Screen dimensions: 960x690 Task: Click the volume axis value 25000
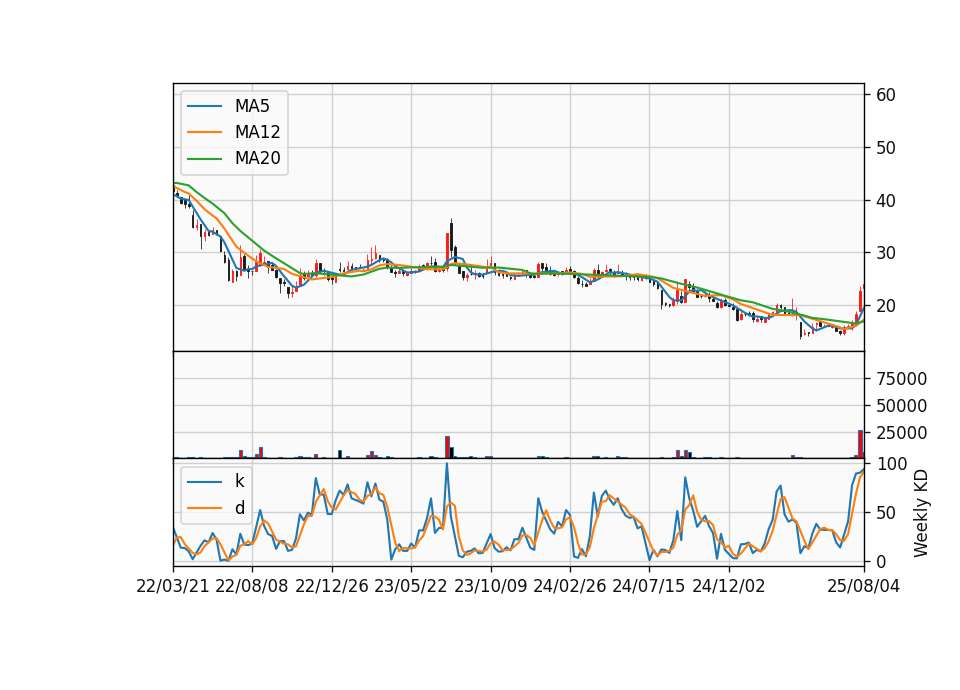tap(901, 433)
